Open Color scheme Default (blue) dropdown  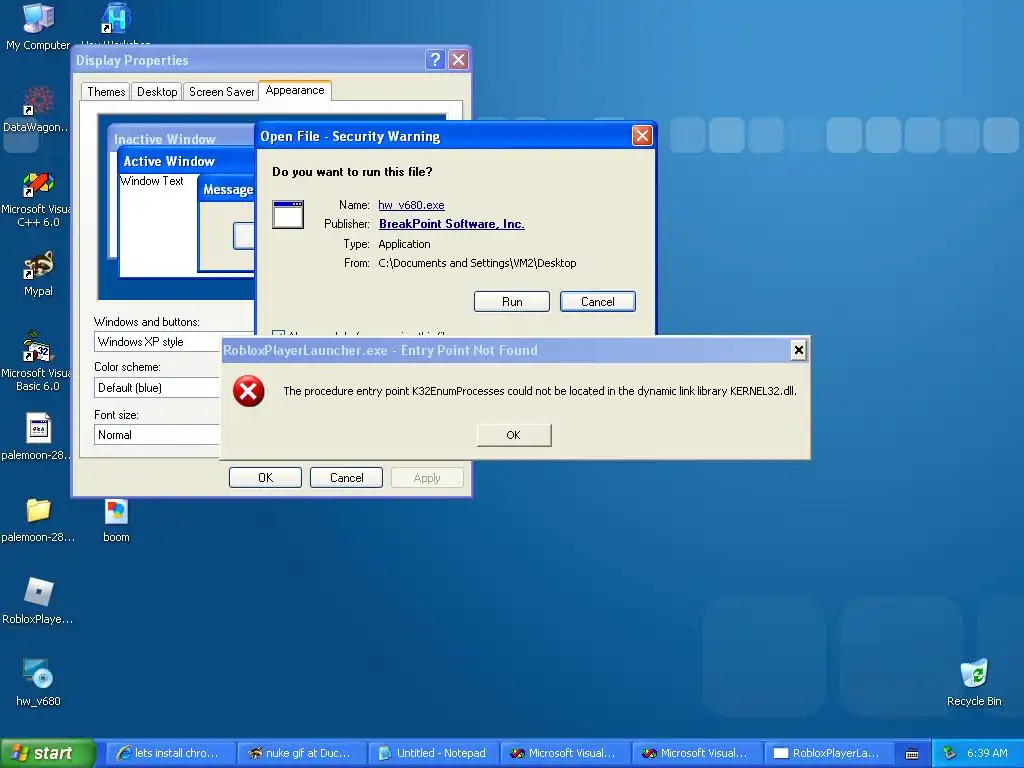(x=157, y=388)
